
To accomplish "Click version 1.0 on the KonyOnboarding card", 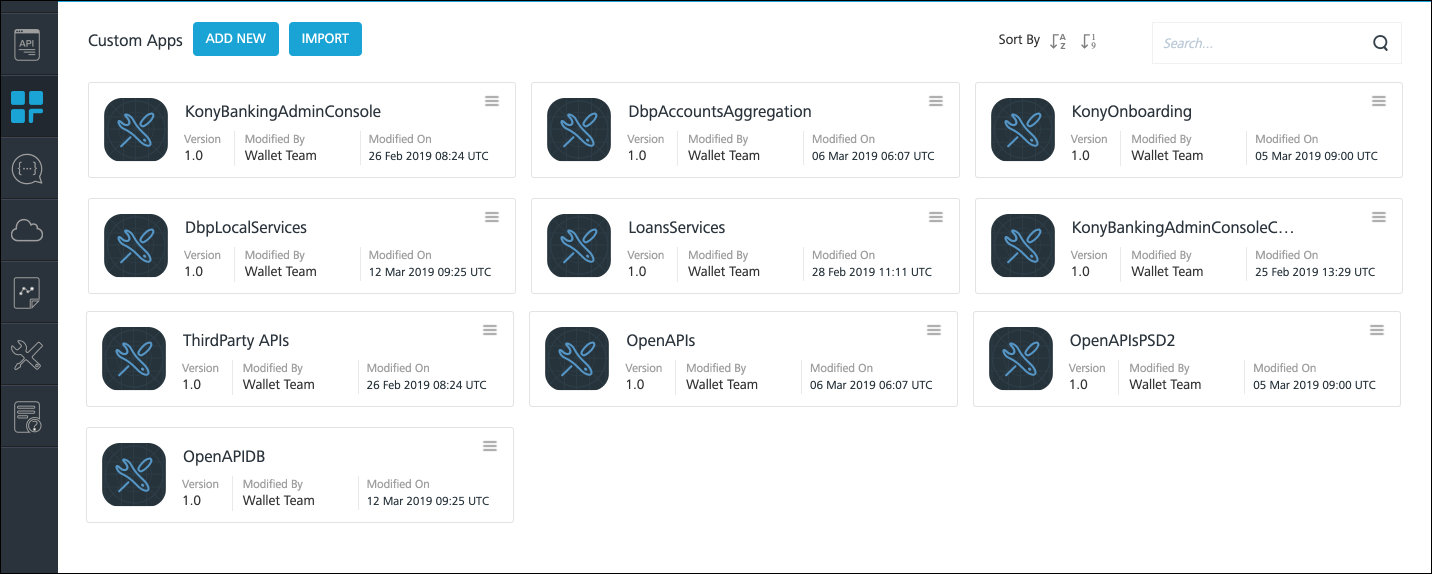I will click(x=1080, y=155).
